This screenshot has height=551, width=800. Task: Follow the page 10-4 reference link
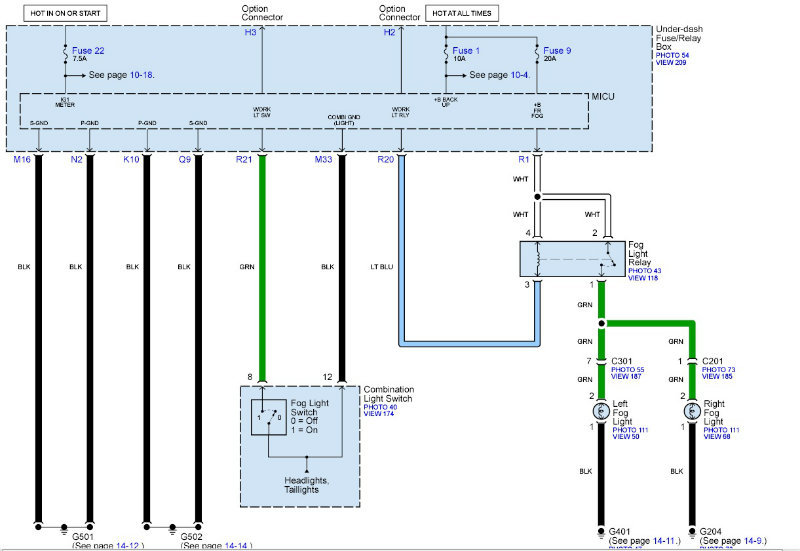pos(520,75)
